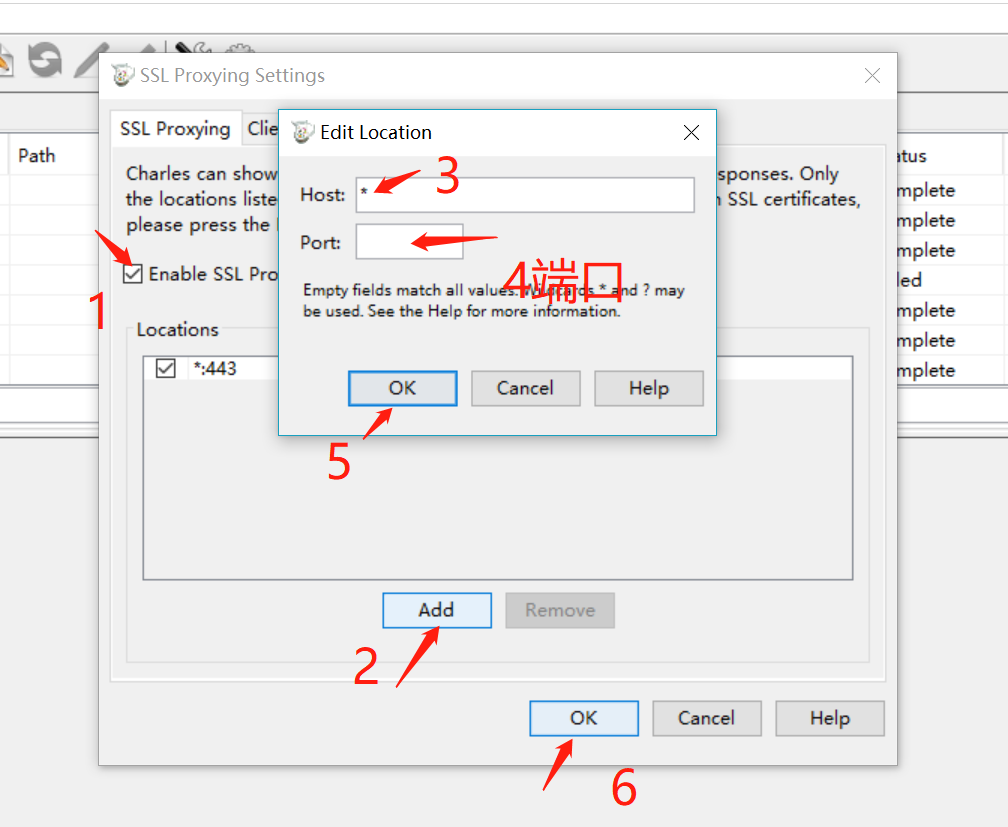Switch to the SSL Proxying tab
This screenshot has width=1008, height=827.
[x=176, y=129]
